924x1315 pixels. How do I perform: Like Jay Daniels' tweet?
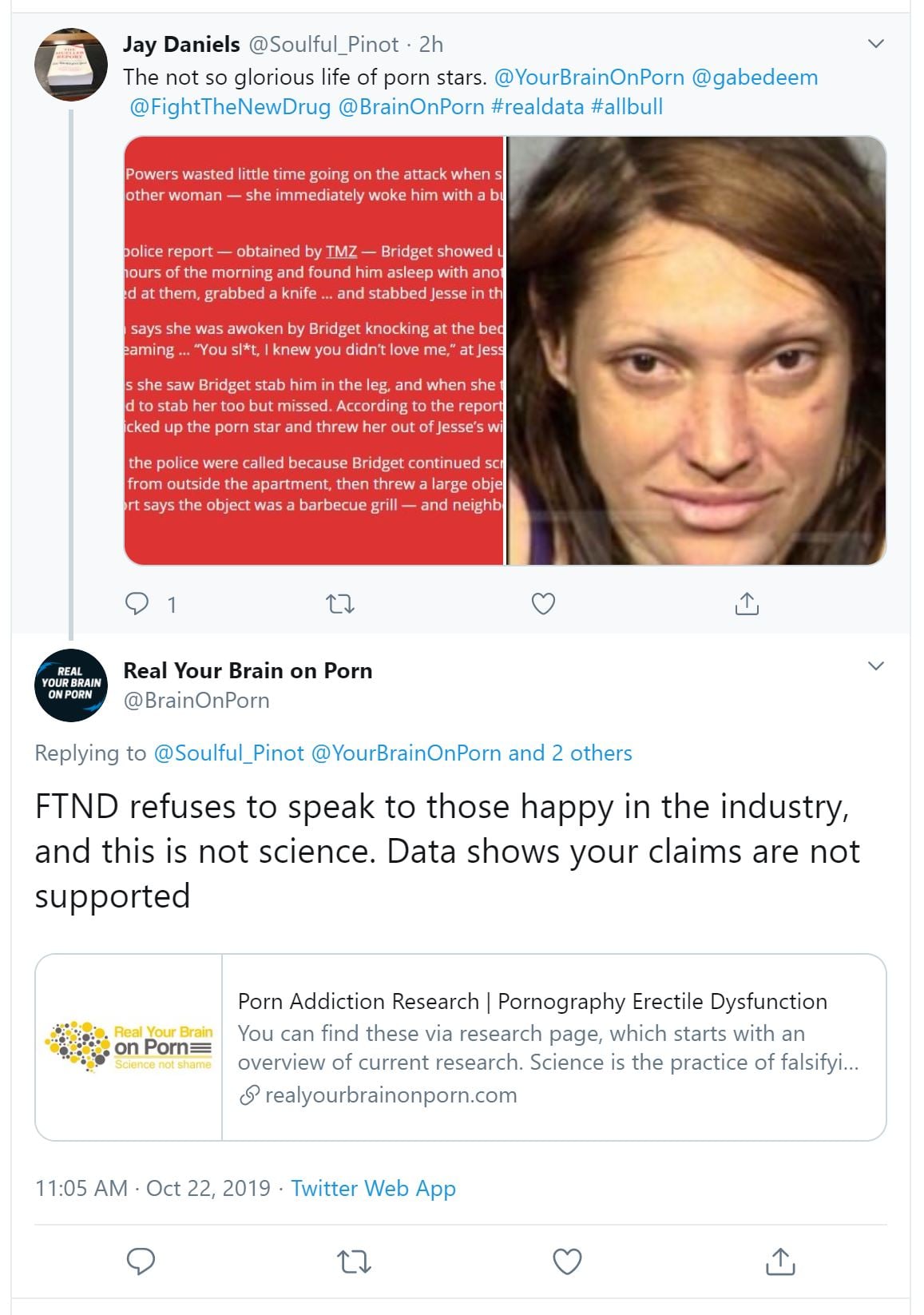click(543, 604)
